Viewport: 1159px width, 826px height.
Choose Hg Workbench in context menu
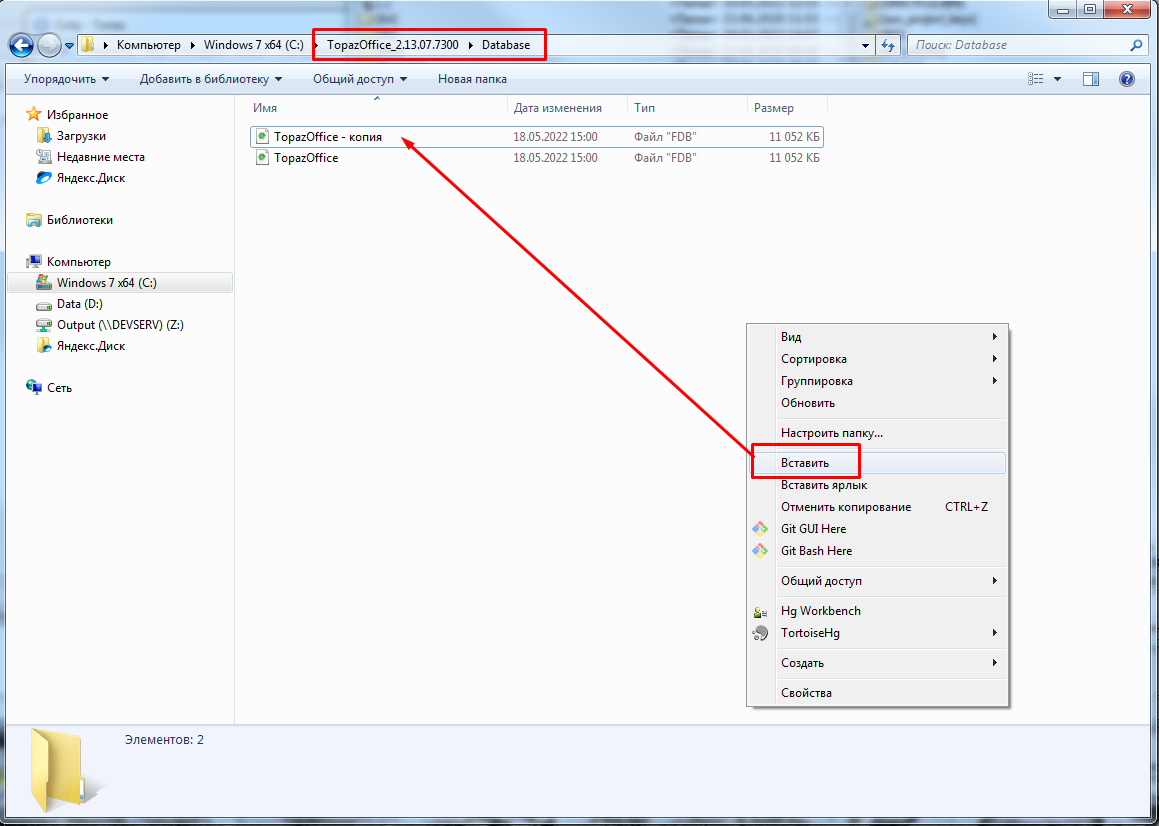(x=877, y=611)
